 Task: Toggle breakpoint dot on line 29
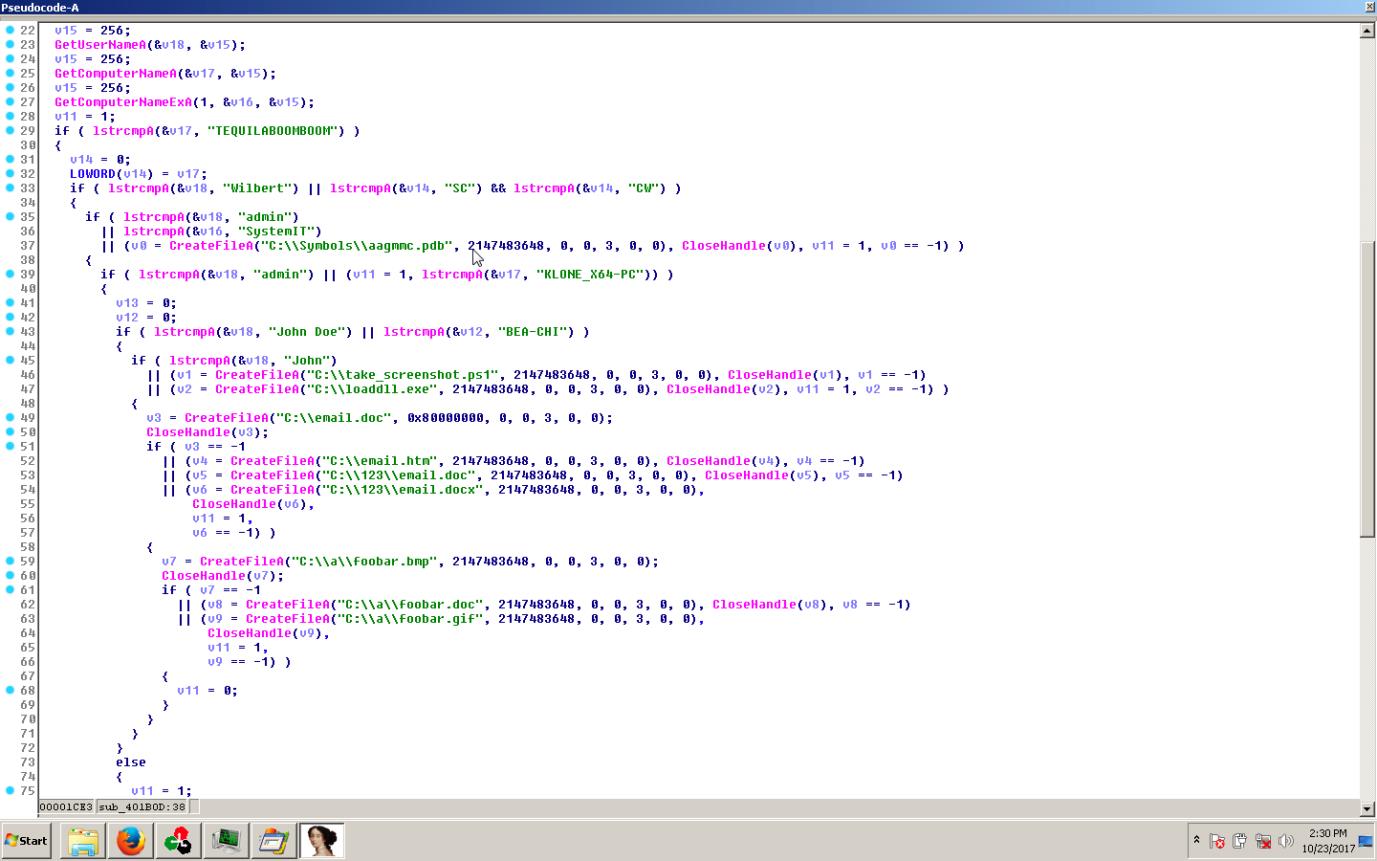coord(10,131)
